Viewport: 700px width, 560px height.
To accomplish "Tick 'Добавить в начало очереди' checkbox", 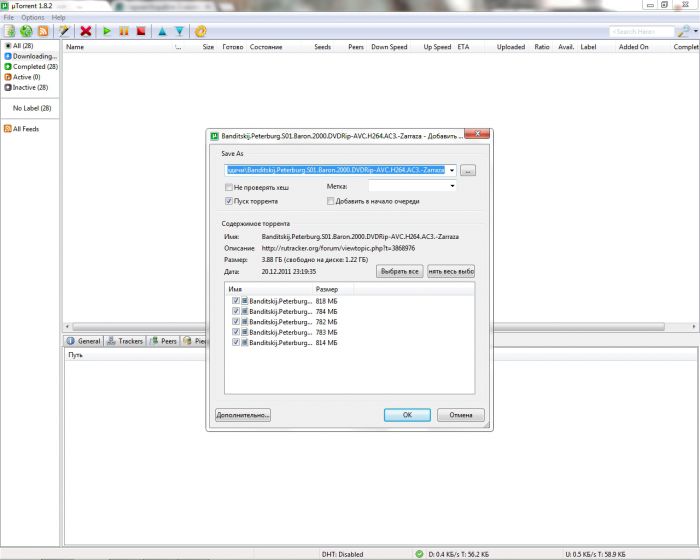I will pos(331,201).
